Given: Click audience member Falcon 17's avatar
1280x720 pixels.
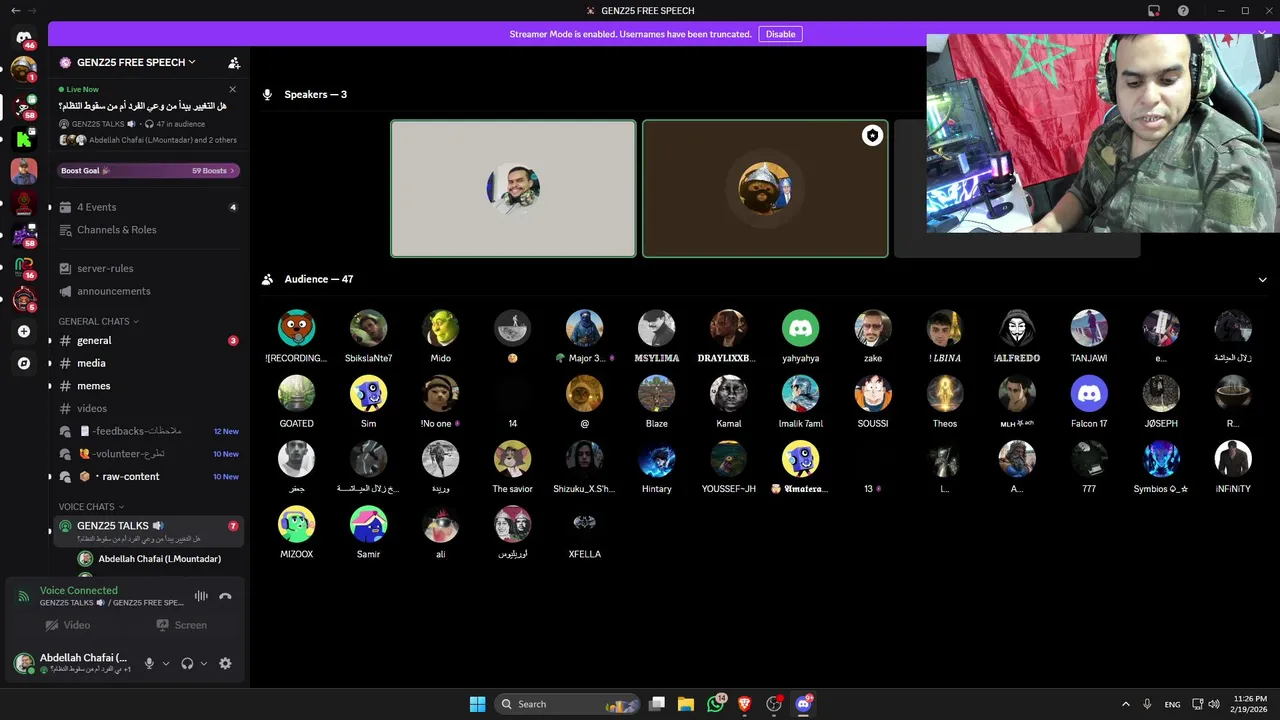Looking at the screenshot, I should 1089,394.
